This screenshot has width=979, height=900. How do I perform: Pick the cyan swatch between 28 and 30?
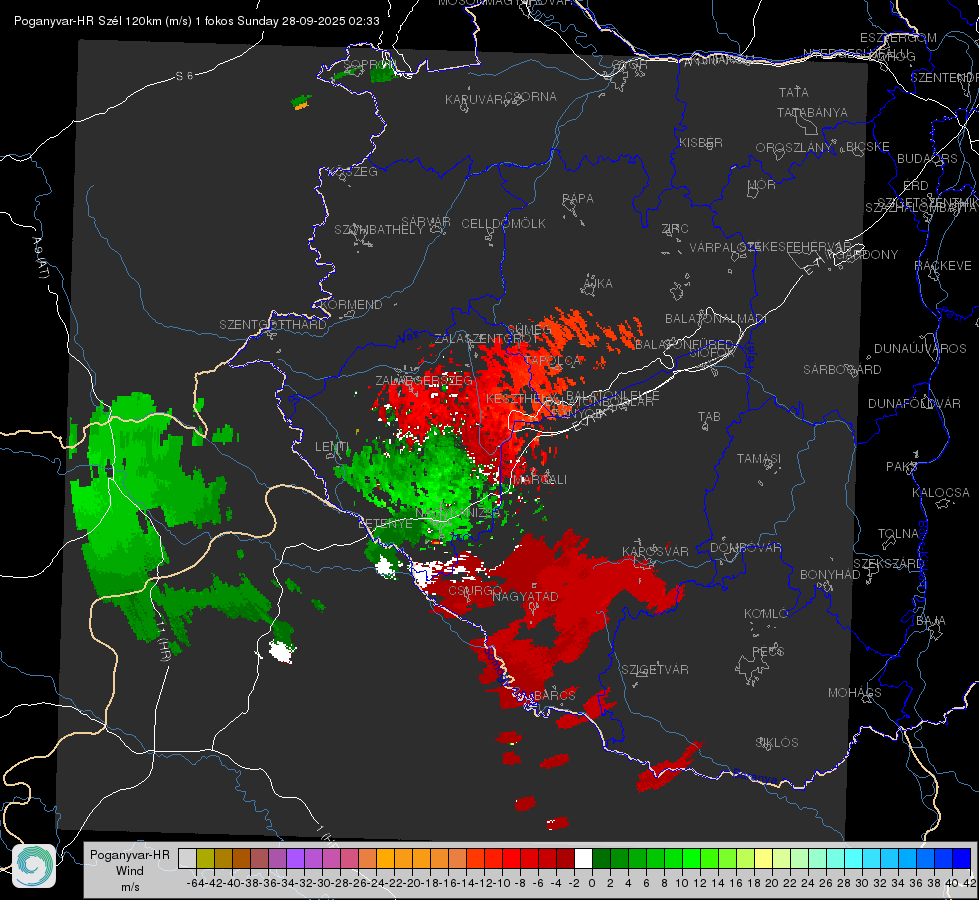tap(854, 858)
